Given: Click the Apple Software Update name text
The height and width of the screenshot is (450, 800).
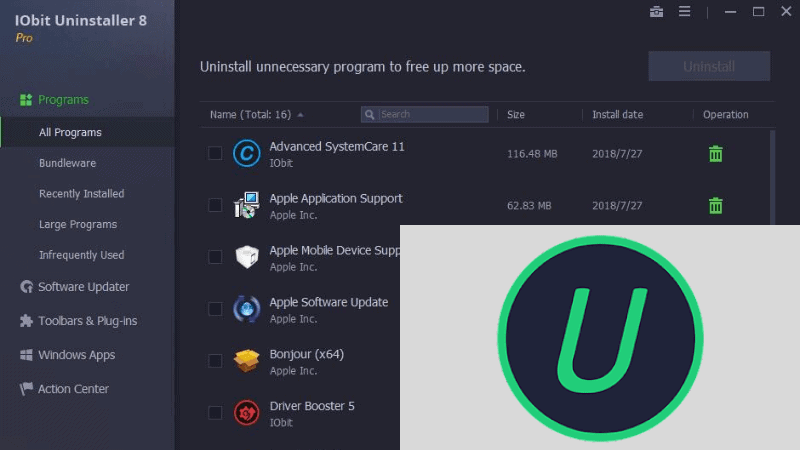Looking at the screenshot, I should point(329,302).
